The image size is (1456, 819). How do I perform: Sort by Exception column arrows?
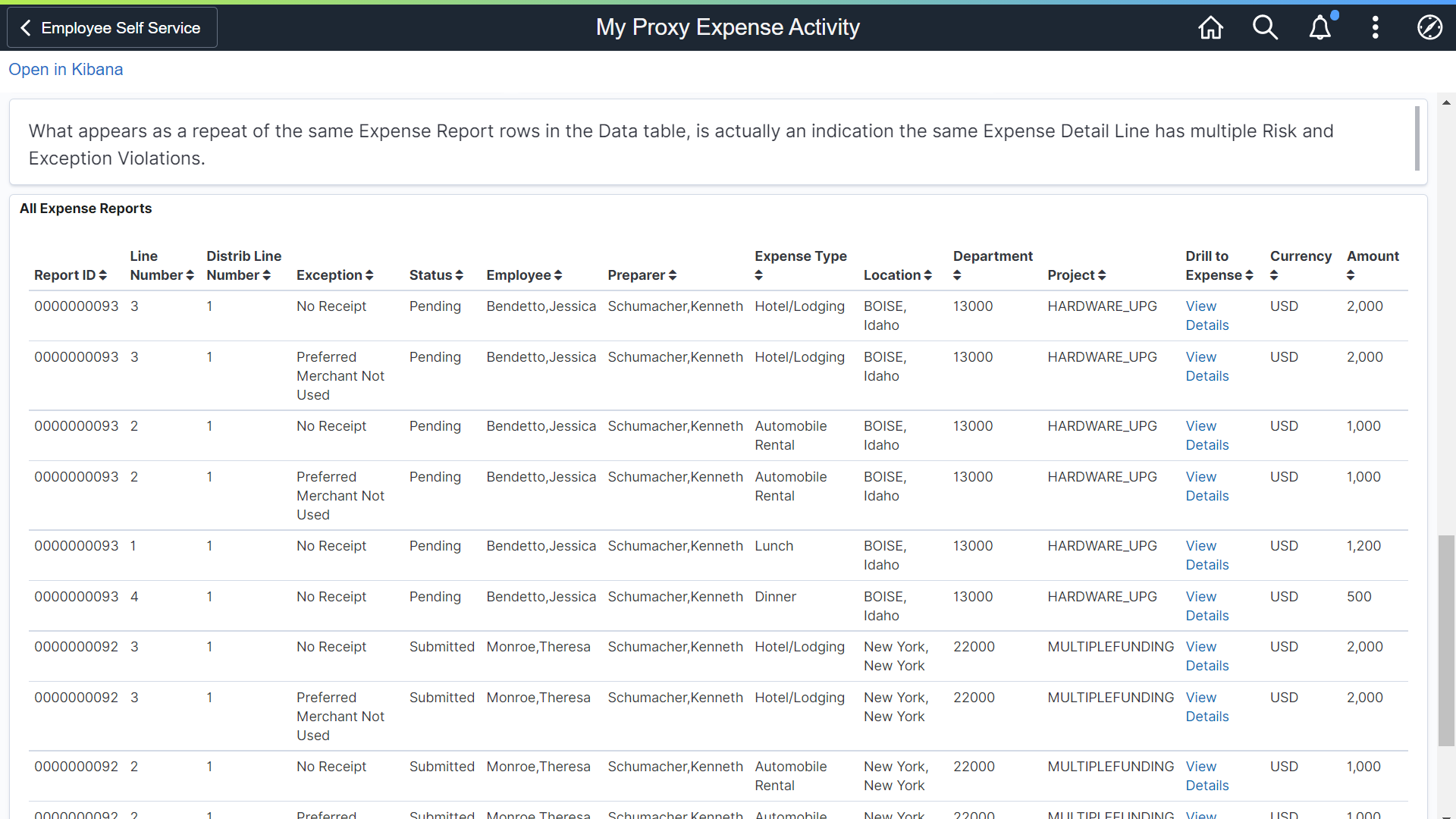[x=369, y=275]
